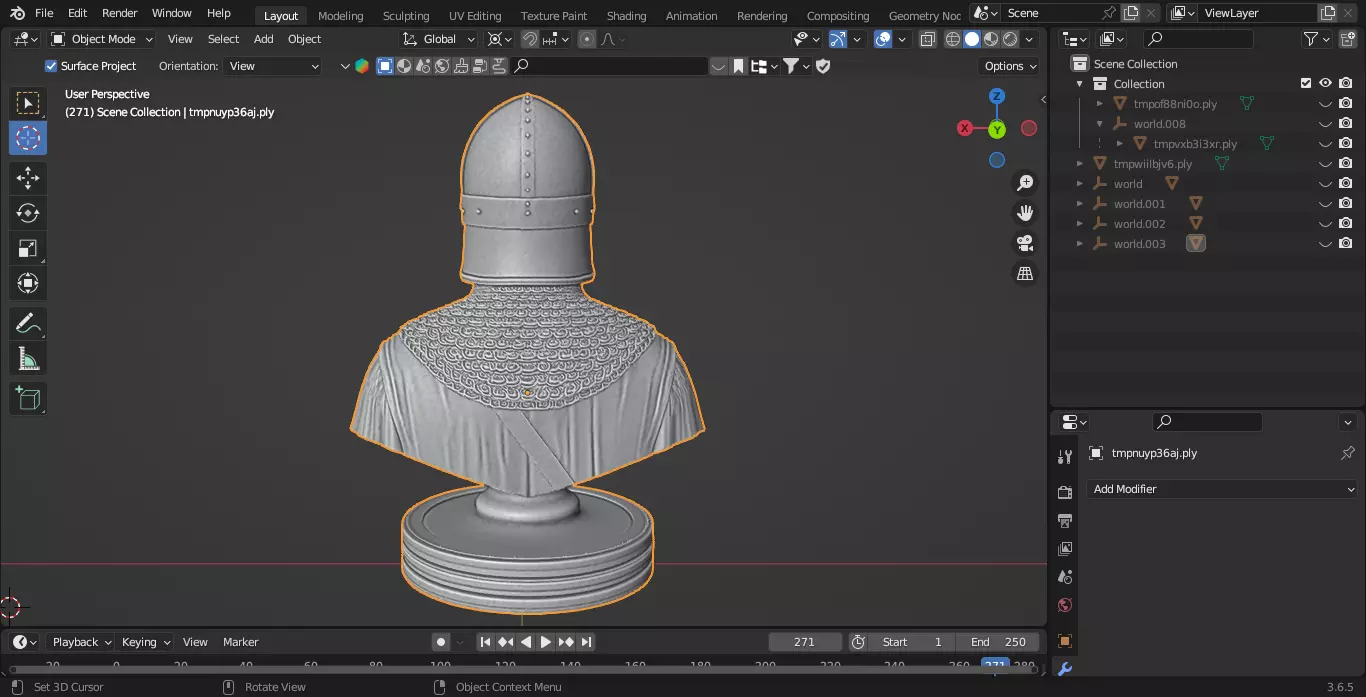Open the viewport Add menu

(263, 39)
